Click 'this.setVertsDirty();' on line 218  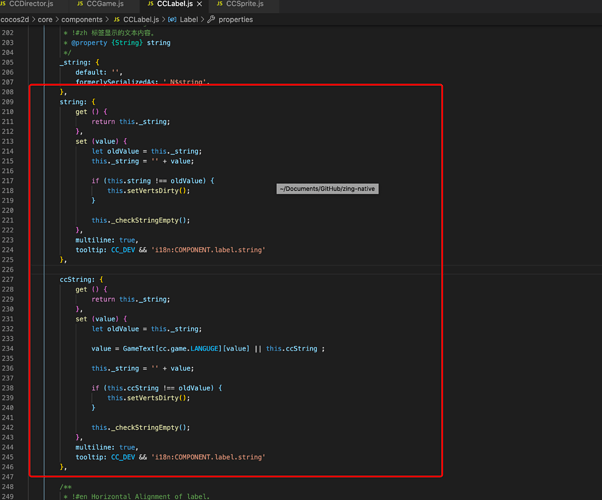pos(149,191)
